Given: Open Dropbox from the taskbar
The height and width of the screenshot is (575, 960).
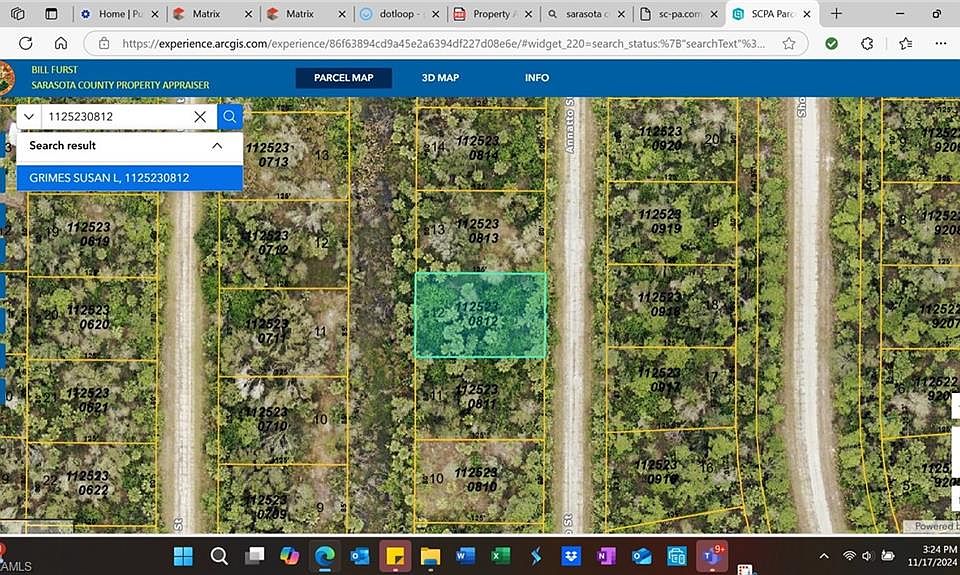Looking at the screenshot, I should 571,556.
